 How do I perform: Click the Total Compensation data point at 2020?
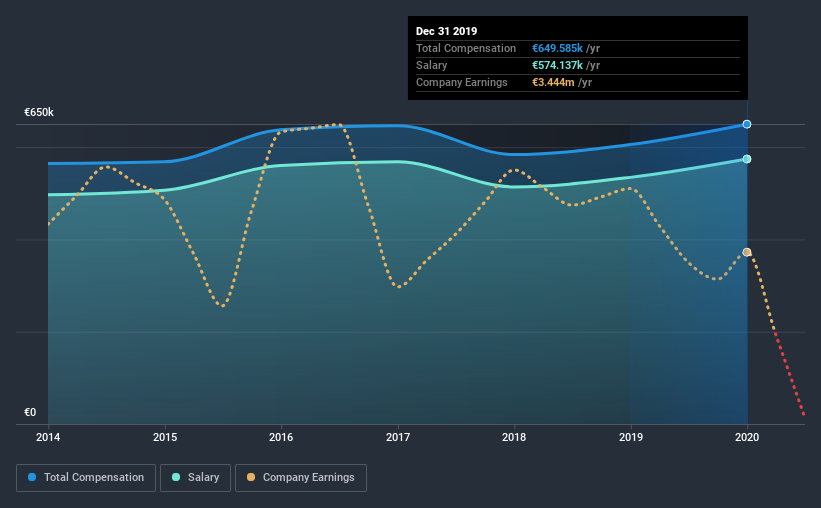[747, 124]
